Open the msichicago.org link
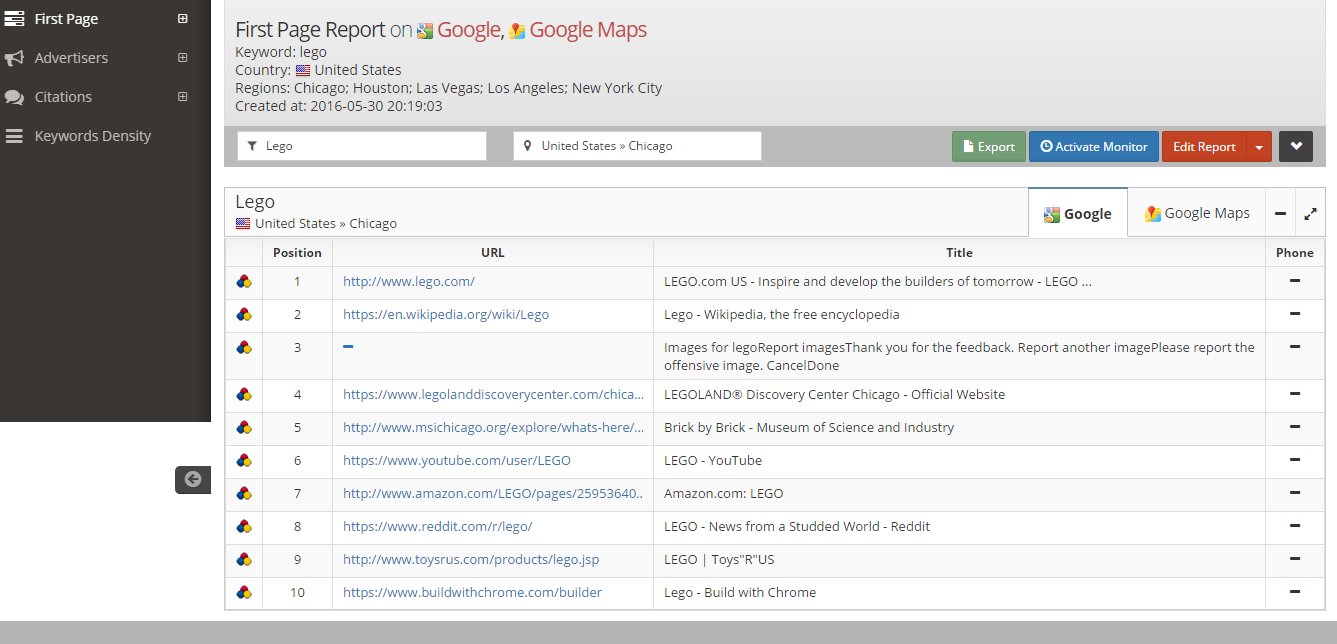Image resolution: width=1337 pixels, height=644 pixels. point(493,427)
